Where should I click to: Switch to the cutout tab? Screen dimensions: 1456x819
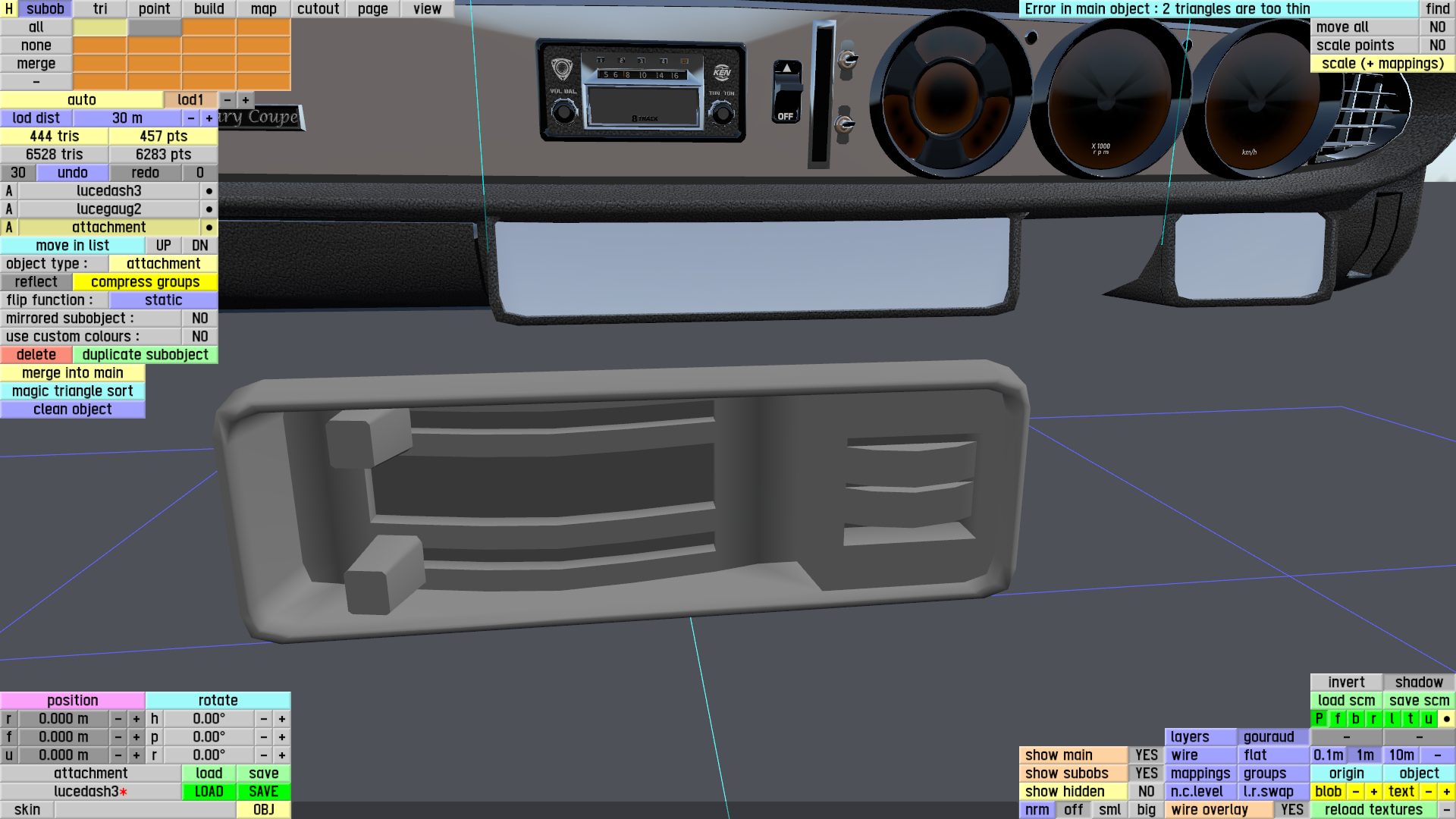point(318,9)
